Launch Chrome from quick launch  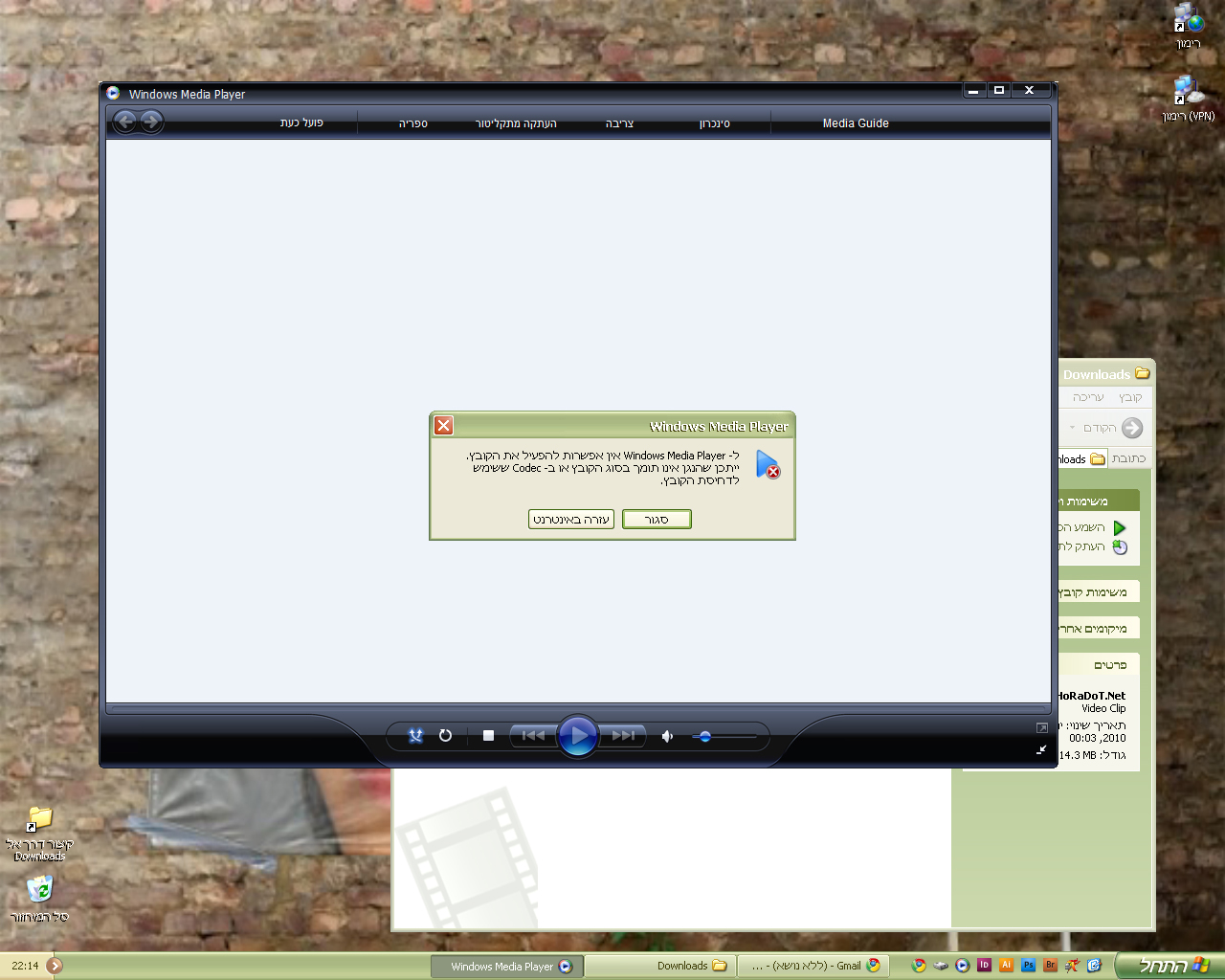(919, 966)
